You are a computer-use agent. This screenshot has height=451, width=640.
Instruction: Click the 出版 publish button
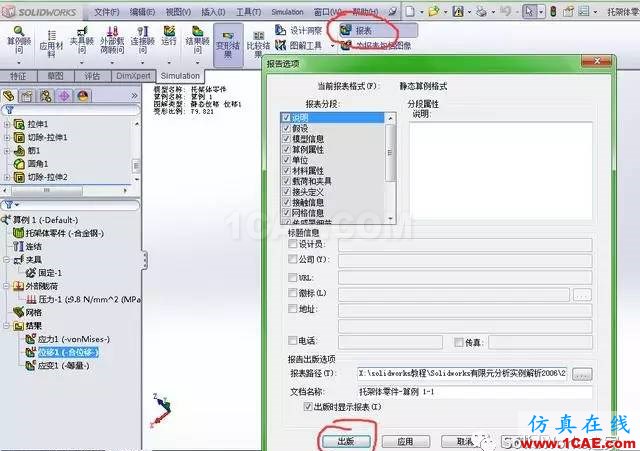[x=346, y=441]
